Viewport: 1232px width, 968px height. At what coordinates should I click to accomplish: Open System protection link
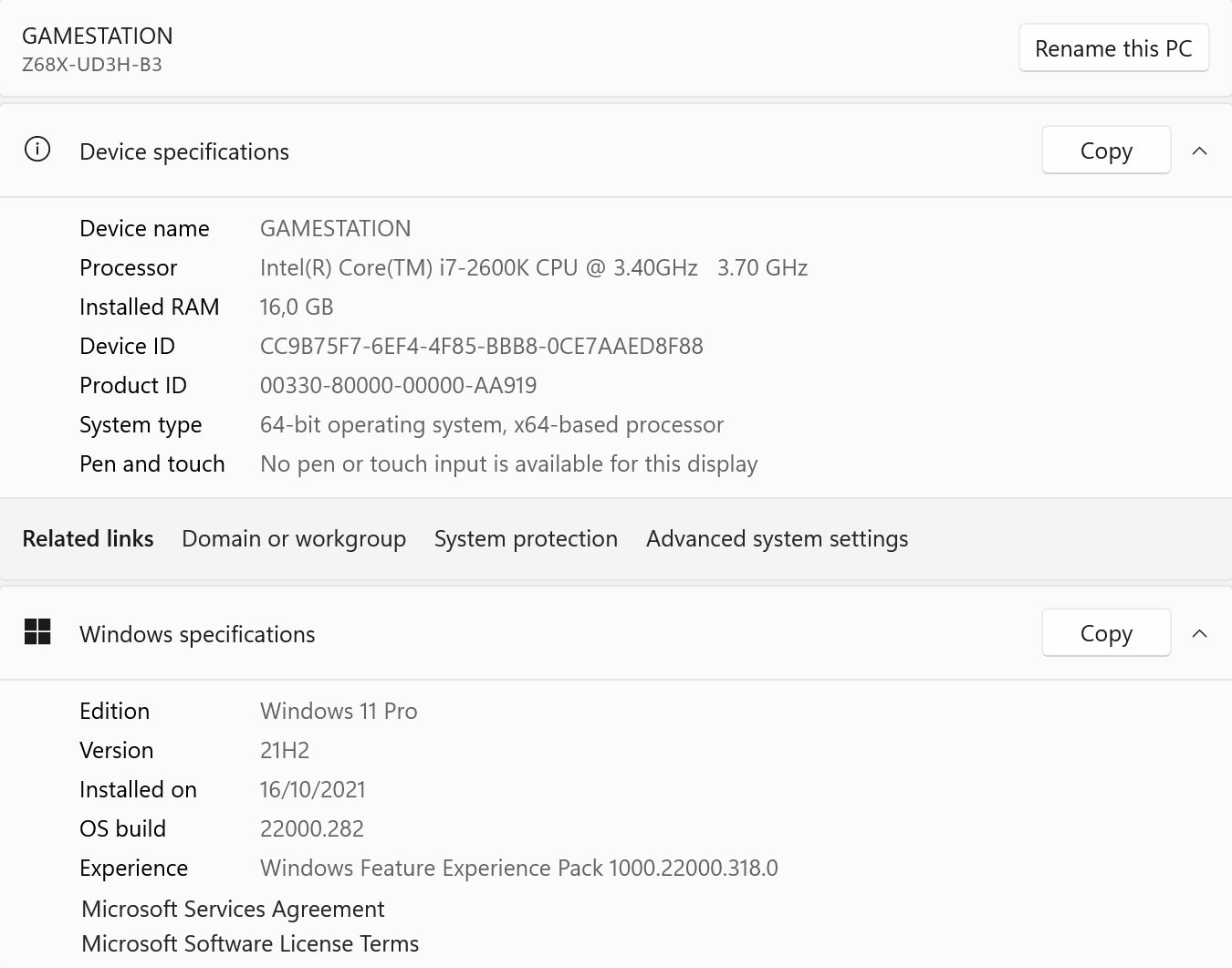526,539
